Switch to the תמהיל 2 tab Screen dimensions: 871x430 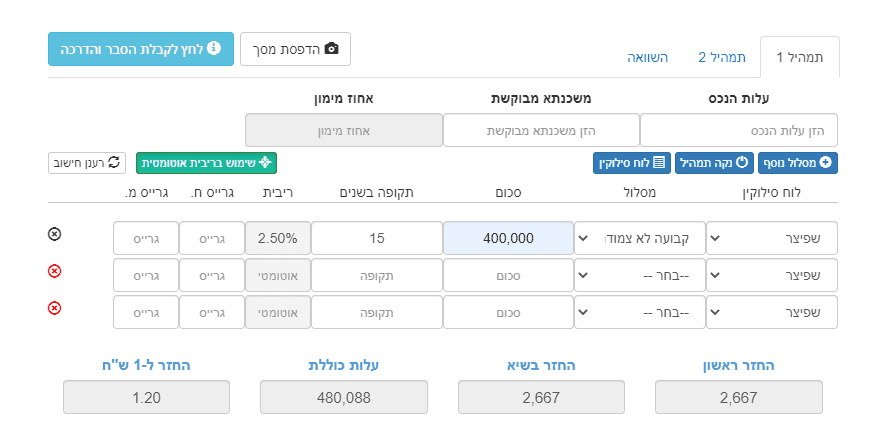(x=722, y=57)
